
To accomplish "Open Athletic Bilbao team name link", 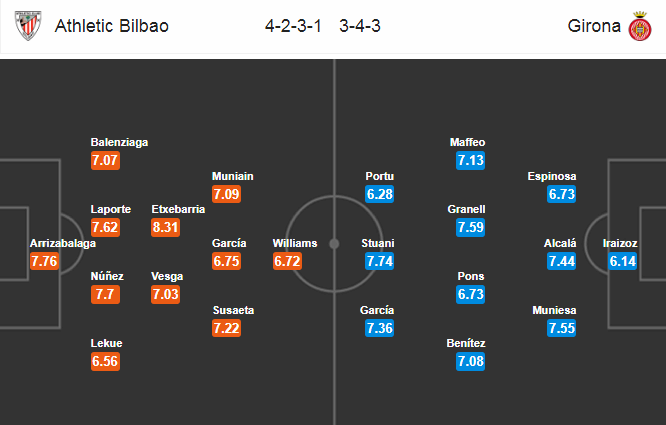I will coord(112,26).
